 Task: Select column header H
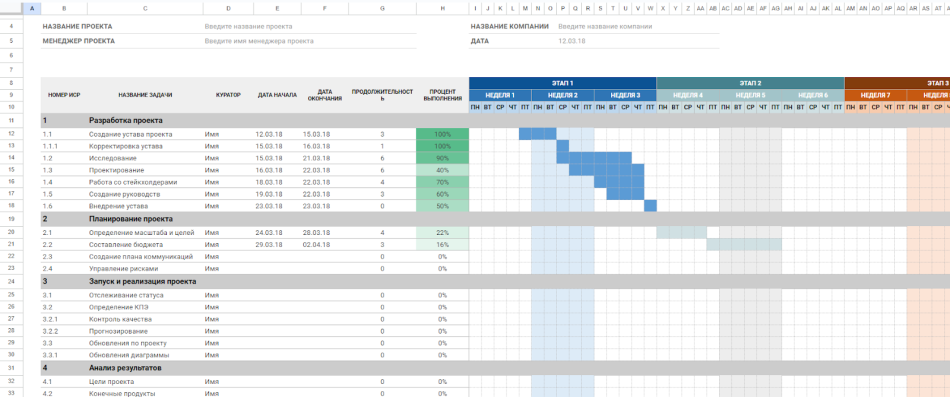tap(443, 8)
